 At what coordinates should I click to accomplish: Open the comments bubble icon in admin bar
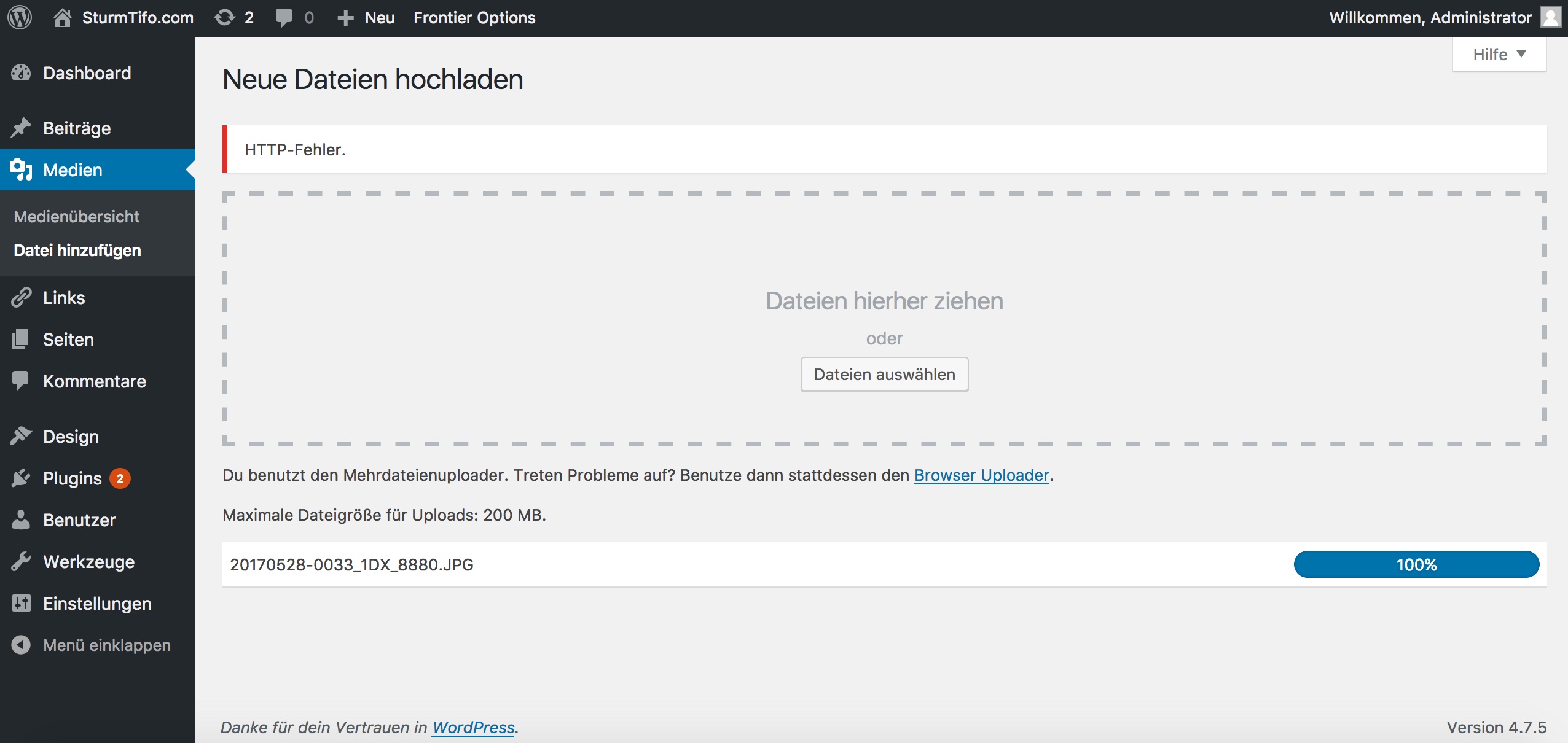[x=284, y=17]
